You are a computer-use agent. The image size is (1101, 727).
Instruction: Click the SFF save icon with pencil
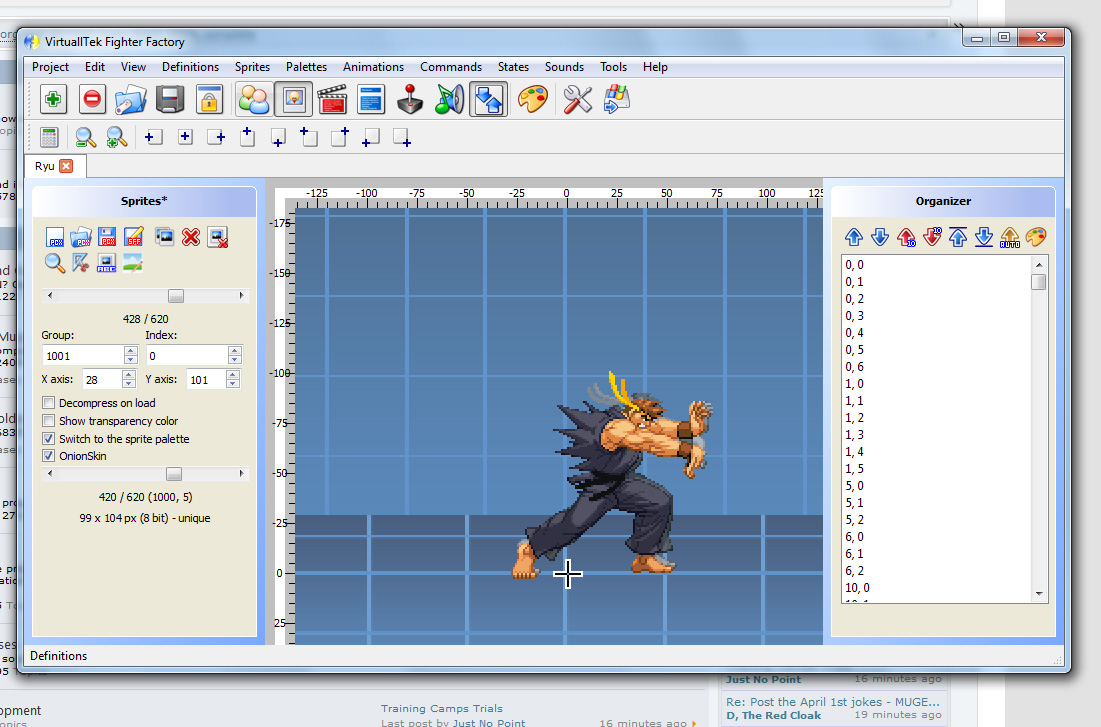tap(133, 237)
